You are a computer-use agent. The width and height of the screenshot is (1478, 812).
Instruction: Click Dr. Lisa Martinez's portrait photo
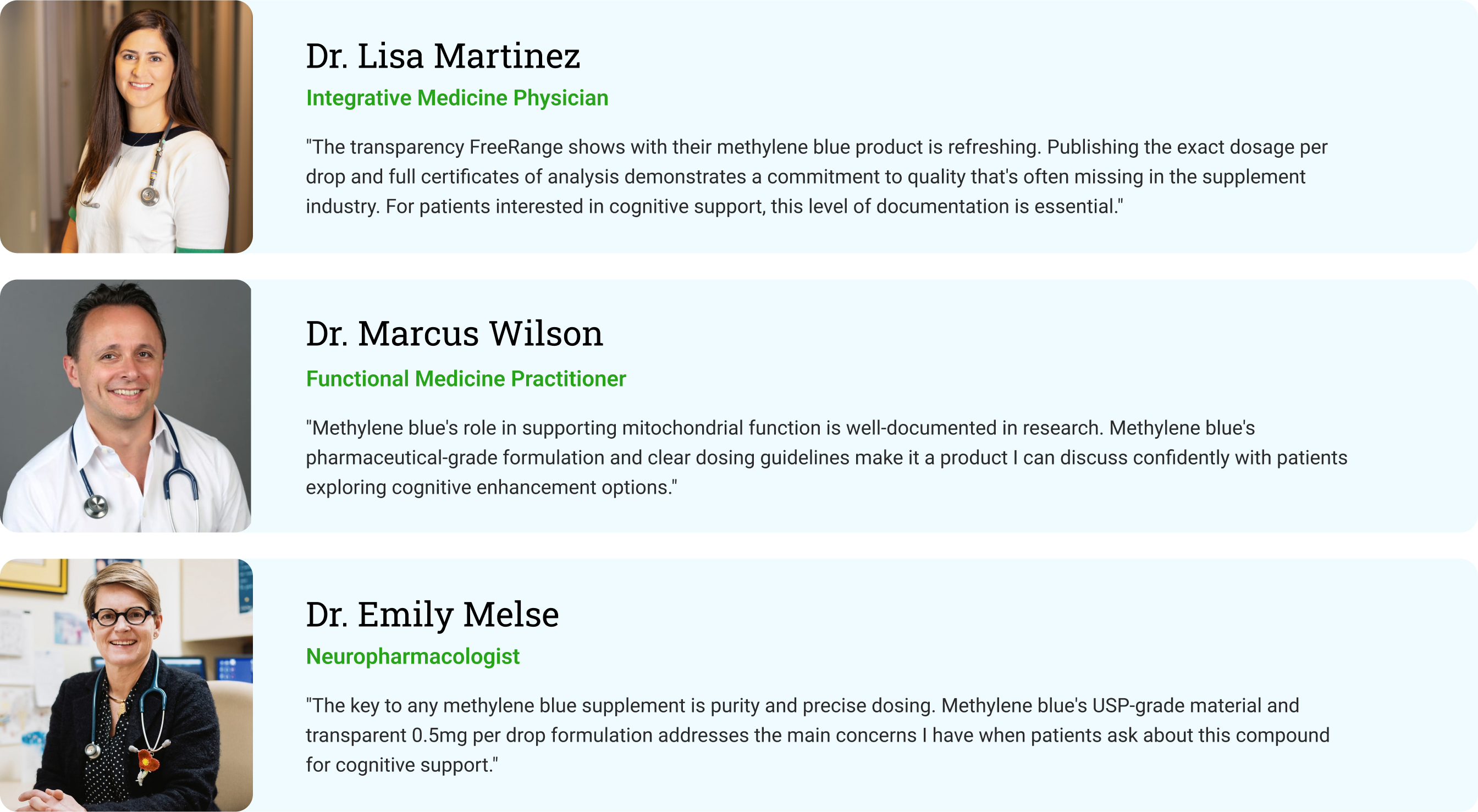[x=126, y=126]
